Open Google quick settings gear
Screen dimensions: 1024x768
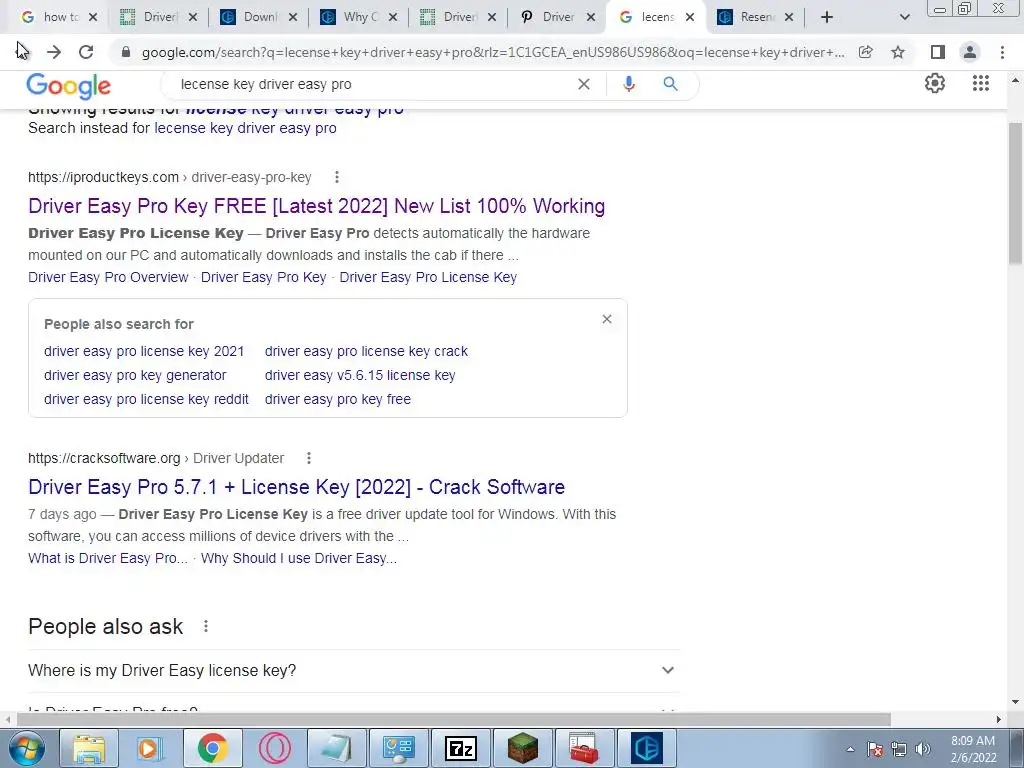tap(935, 83)
